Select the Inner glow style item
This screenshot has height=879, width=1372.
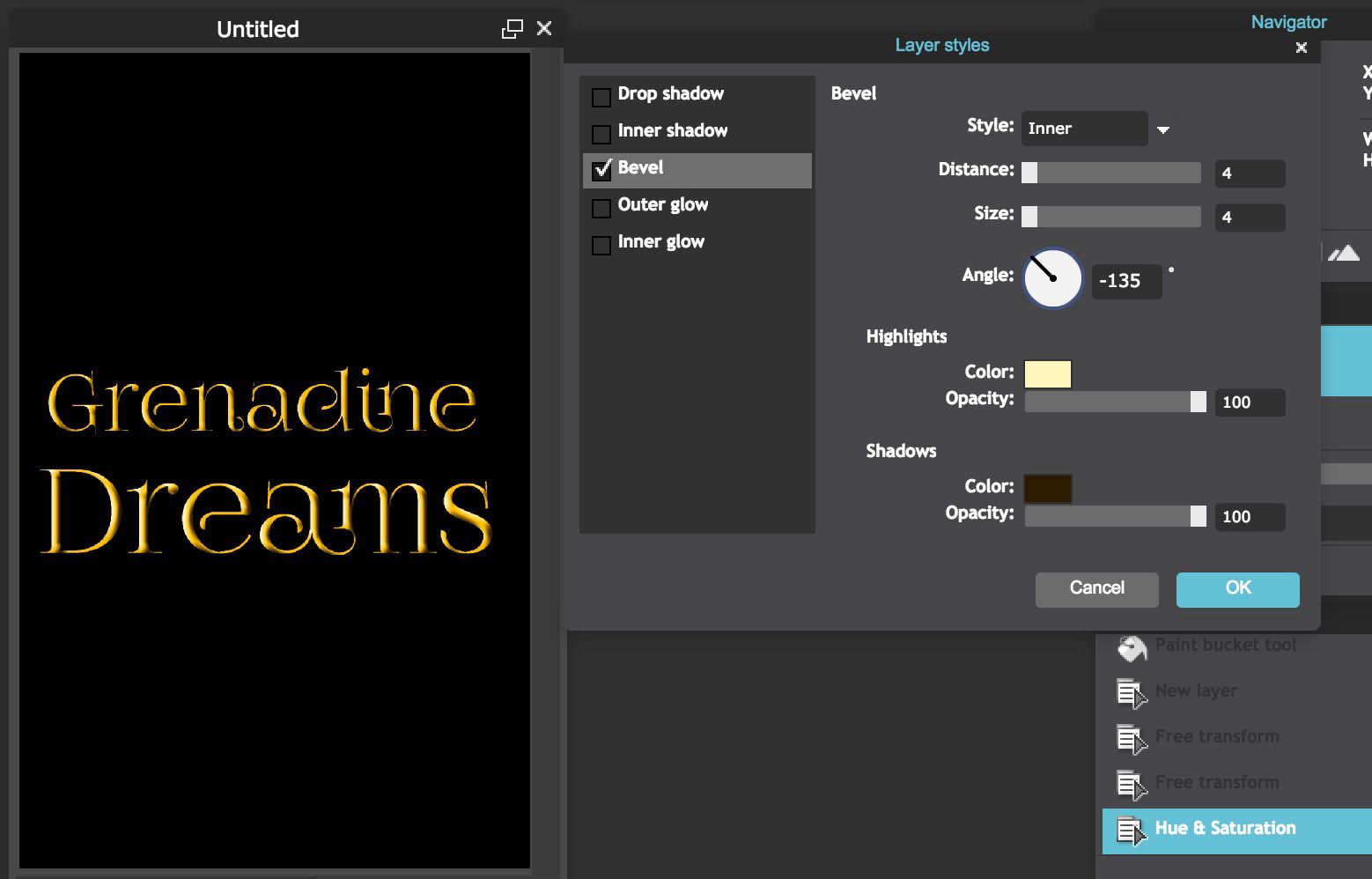pyautogui.click(x=660, y=242)
